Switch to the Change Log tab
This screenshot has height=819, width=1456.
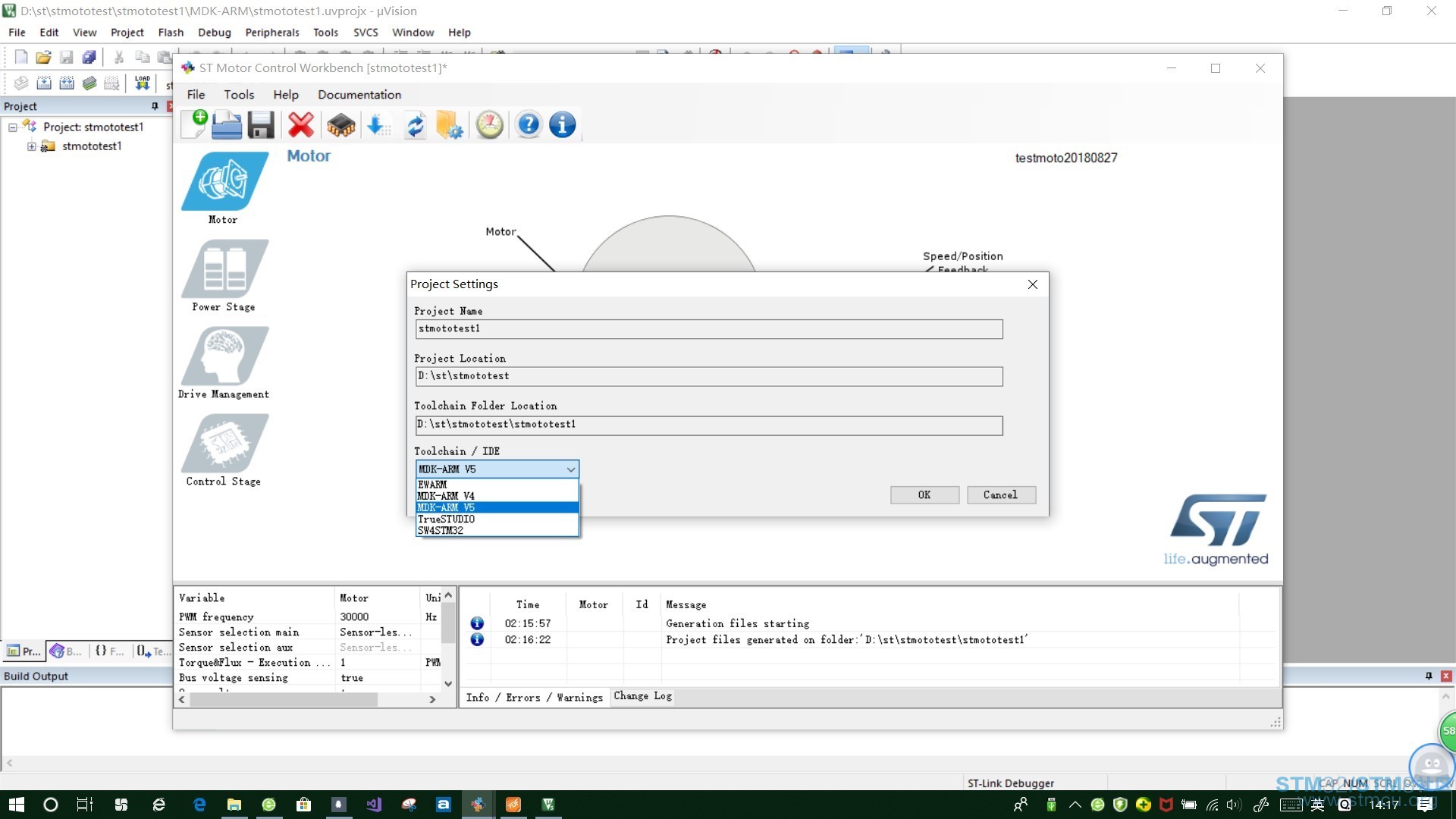coord(642,696)
